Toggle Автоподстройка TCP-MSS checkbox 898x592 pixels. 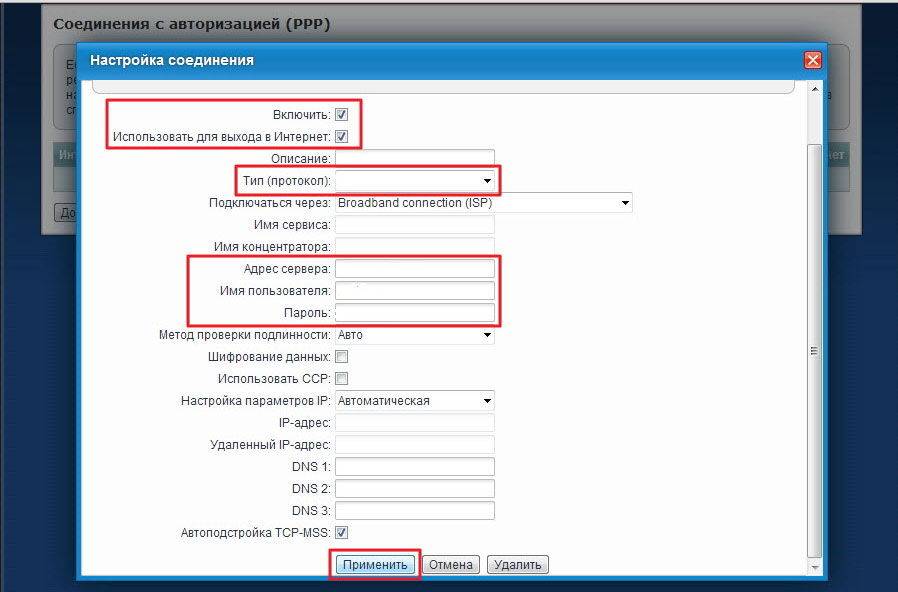click(x=341, y=533)
